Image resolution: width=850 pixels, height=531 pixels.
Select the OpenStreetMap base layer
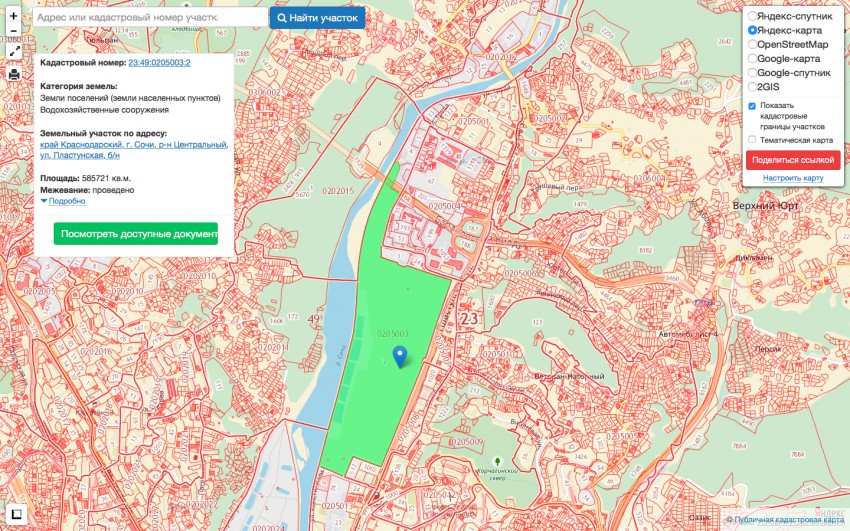(x=753, y=45)
